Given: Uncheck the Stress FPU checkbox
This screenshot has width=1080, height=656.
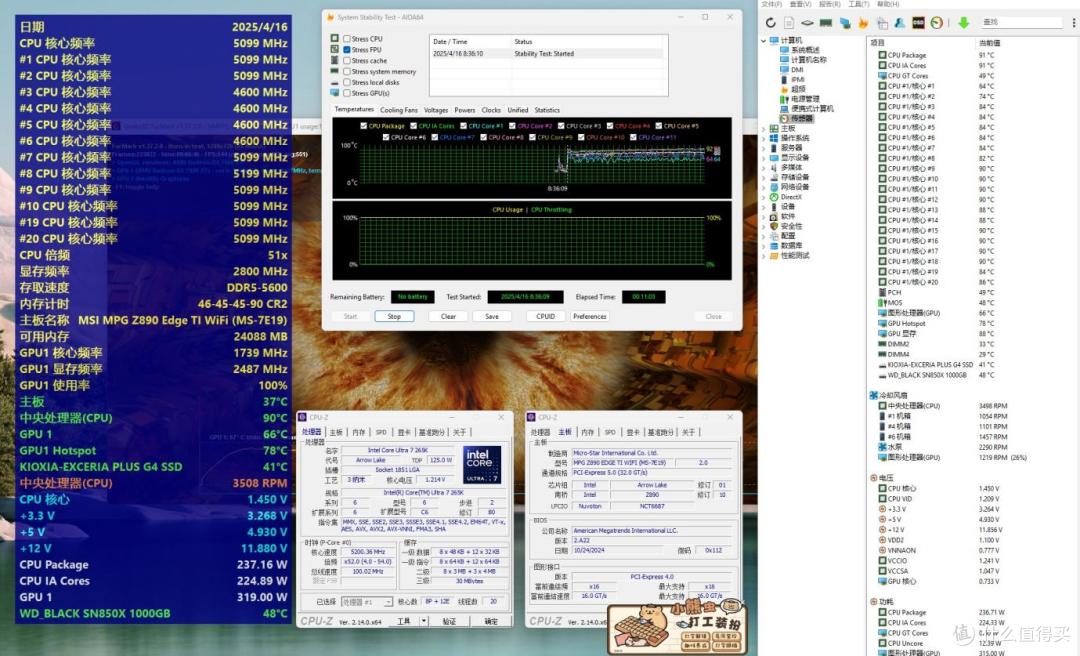Looking at the screenshot, I should click(x=346, y=50).
